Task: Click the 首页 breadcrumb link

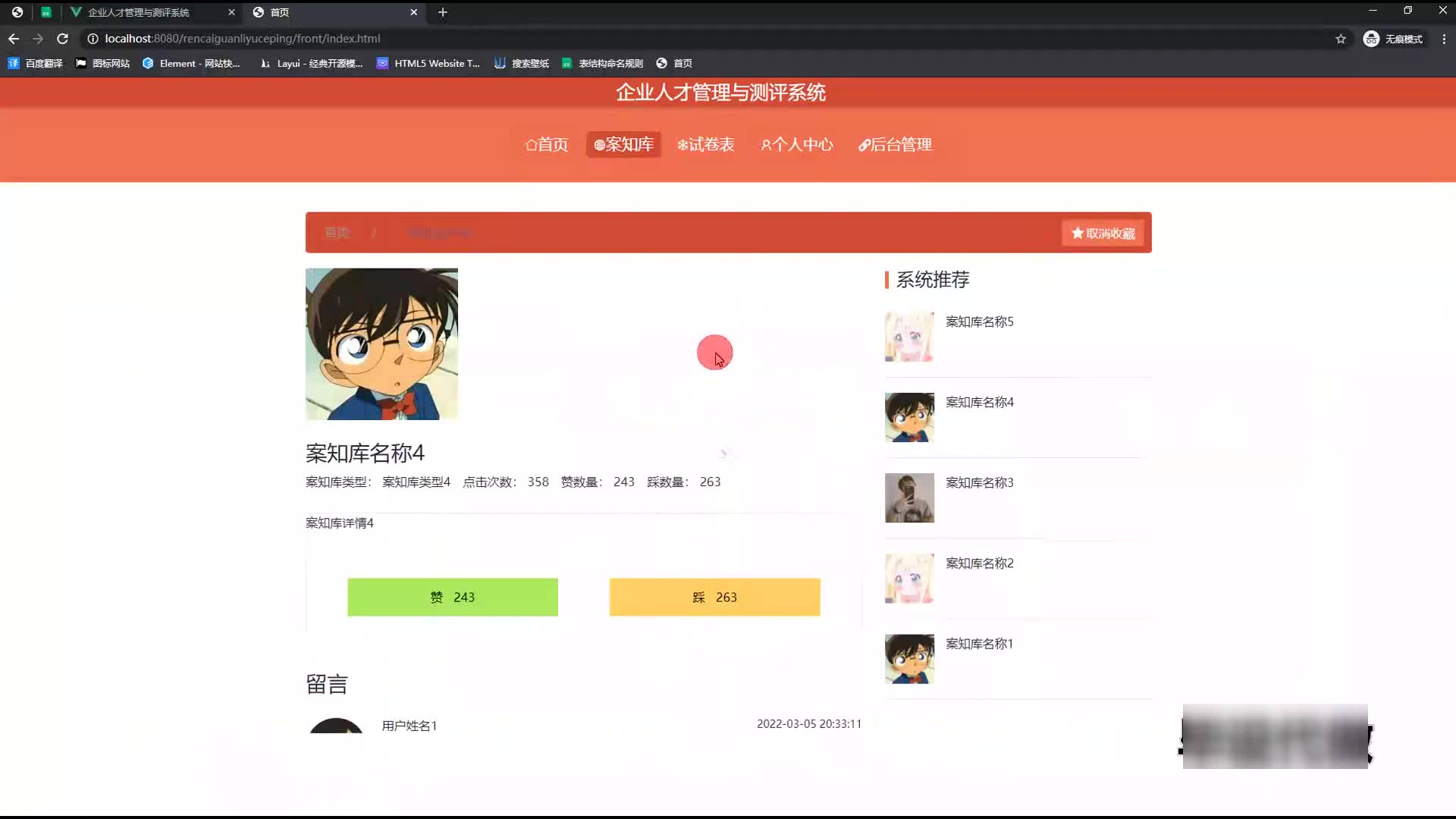Action: coord(337,233)
